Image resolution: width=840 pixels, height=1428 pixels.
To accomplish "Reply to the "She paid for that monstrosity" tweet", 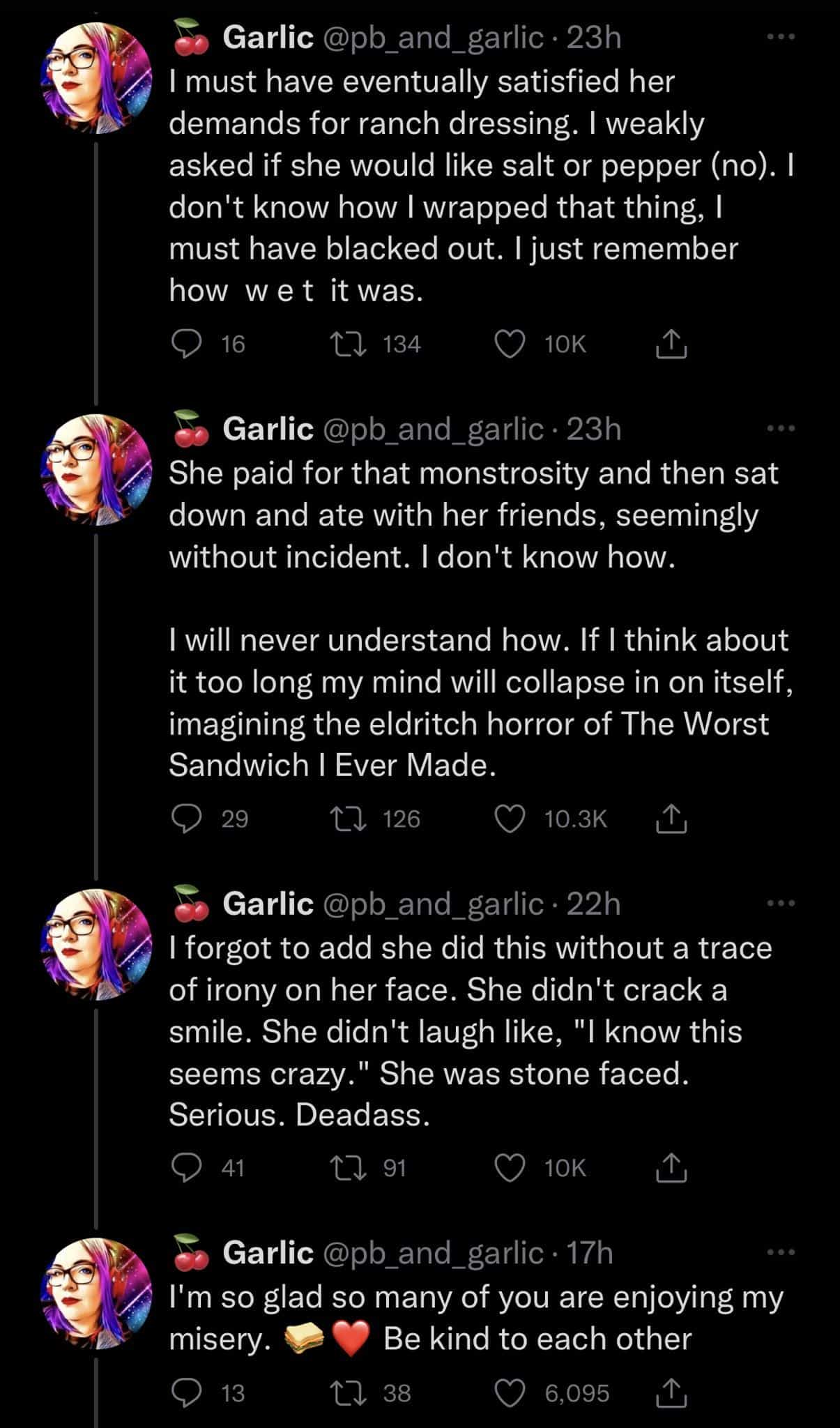I will pos(186,819).
